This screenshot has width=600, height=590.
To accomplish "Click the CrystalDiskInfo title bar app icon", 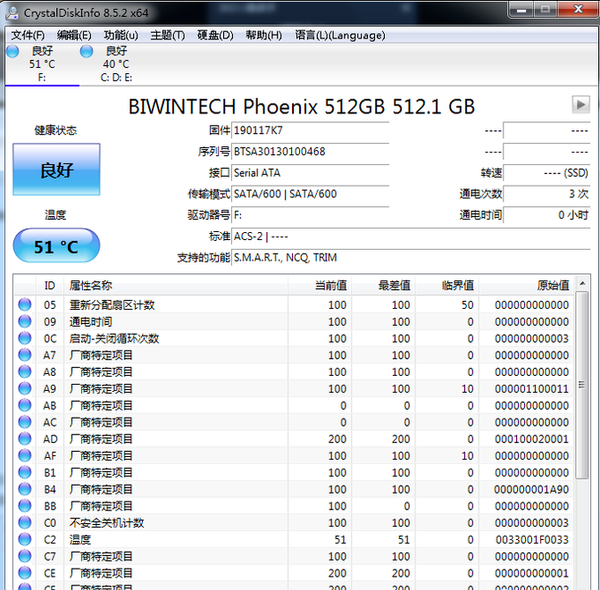I will tap(11, 11).
